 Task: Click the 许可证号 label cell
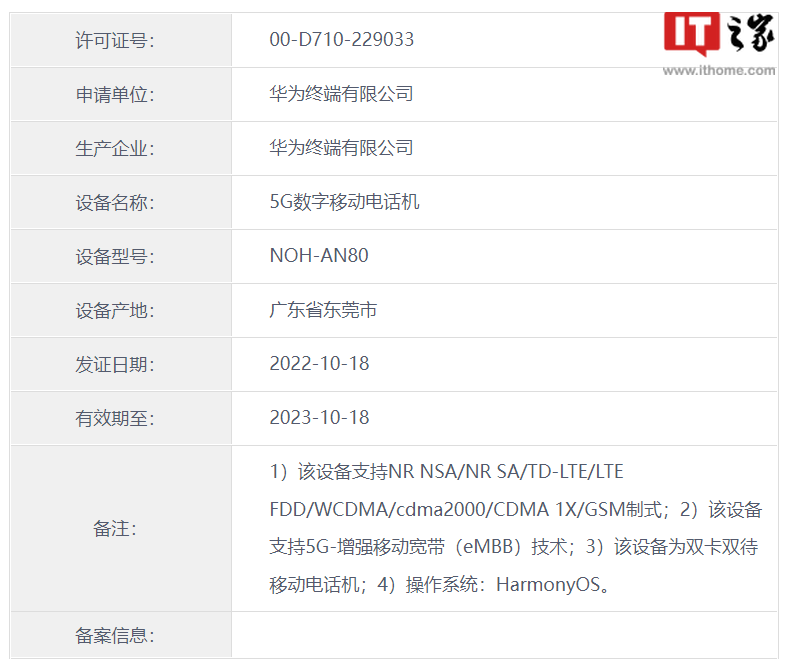(115, 41)
